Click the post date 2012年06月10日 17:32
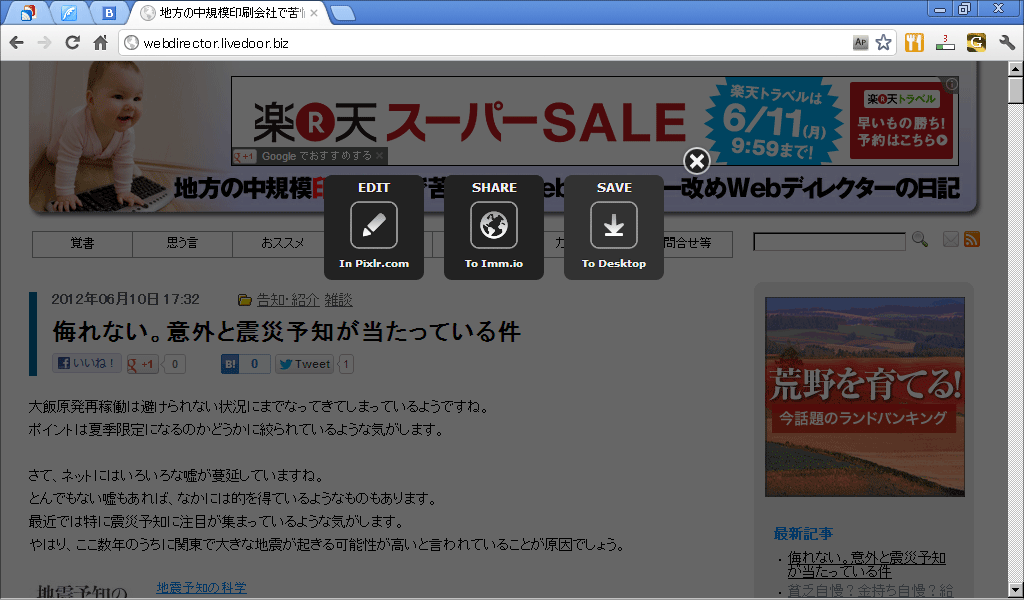1024x600 pixels. pyautogui.click(x=125, y=299)
